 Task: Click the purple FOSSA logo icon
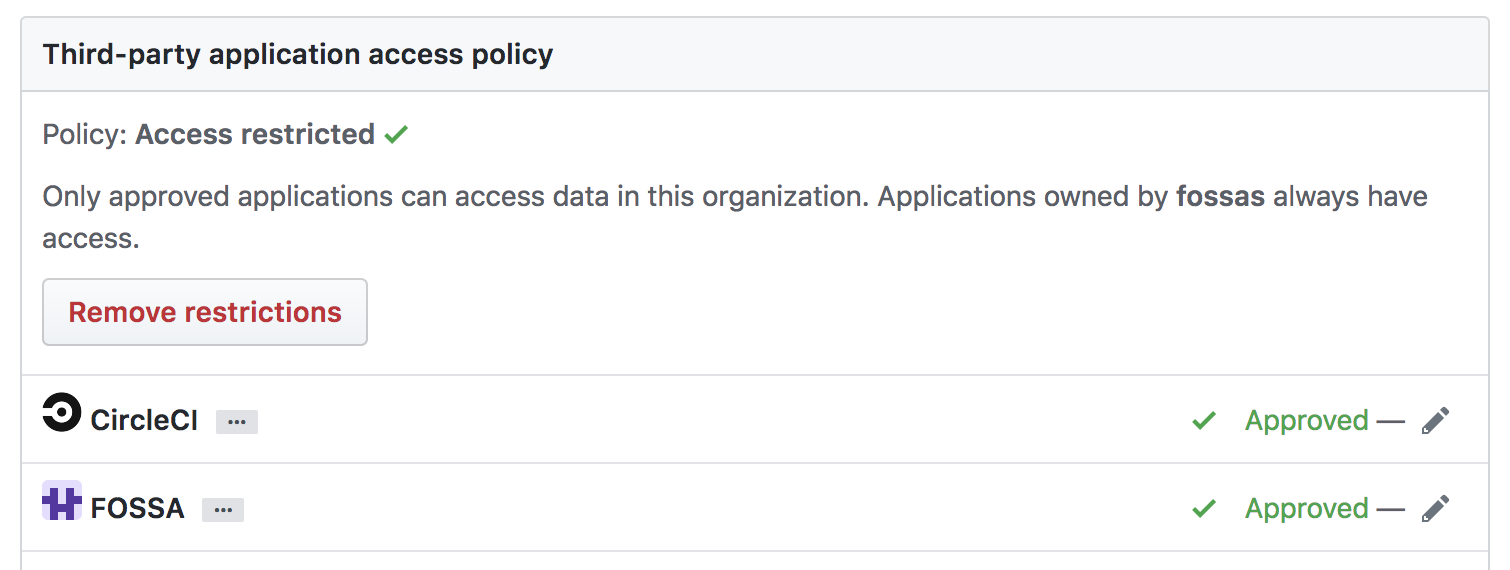coord(61,500)
